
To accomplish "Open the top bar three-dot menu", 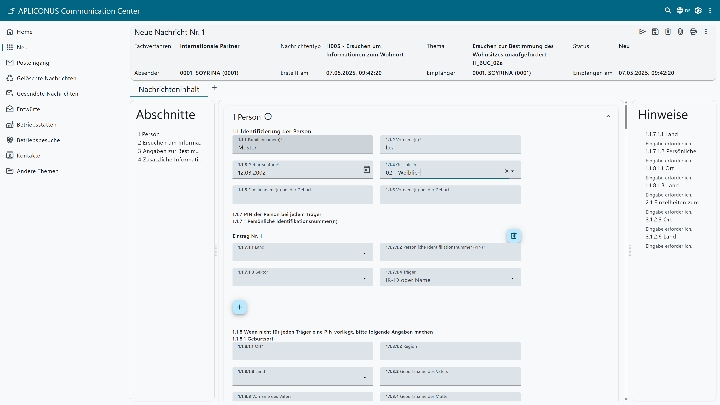I will point(710,10).
